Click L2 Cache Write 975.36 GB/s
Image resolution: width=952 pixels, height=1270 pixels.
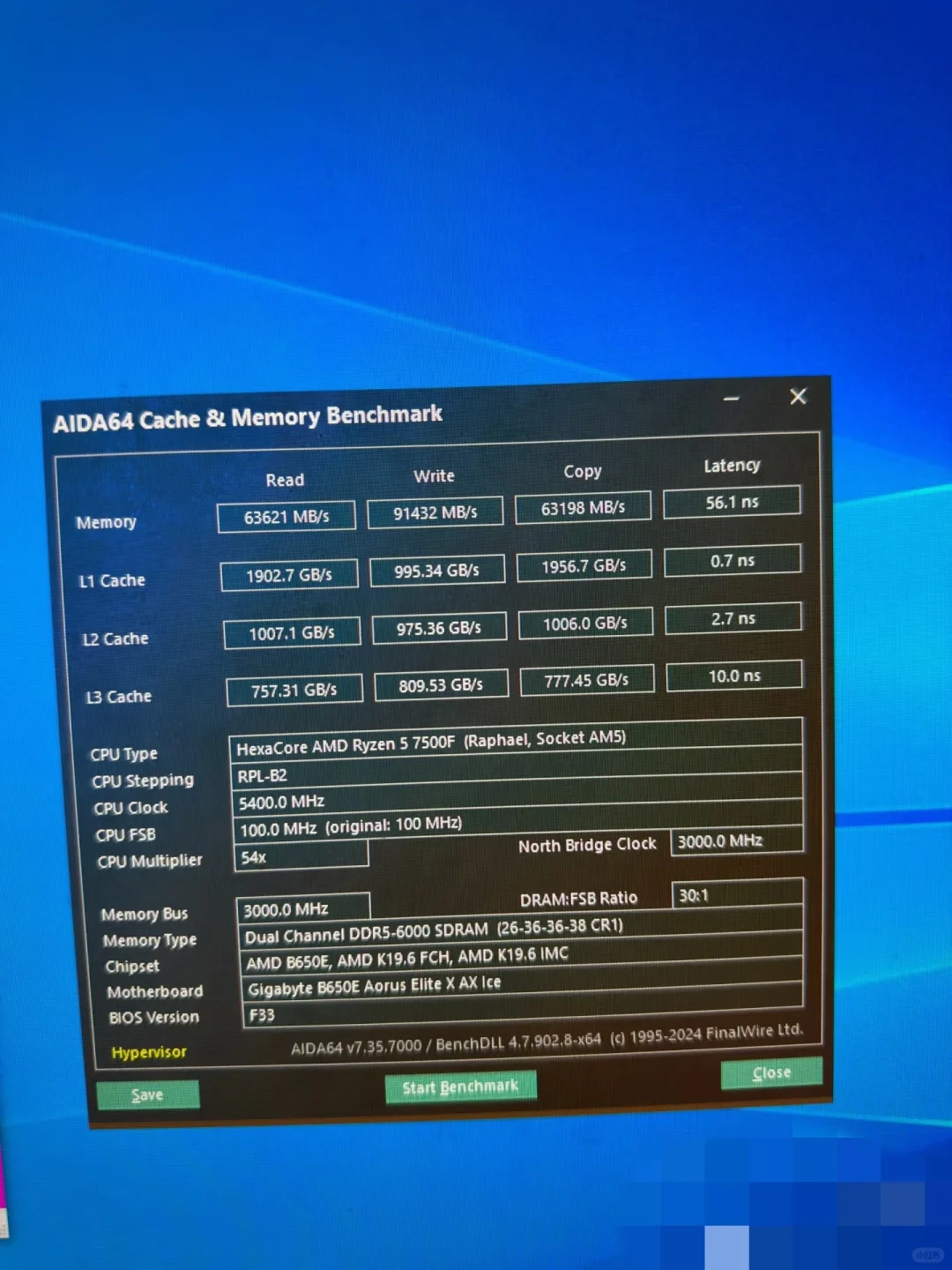click(x=439, y=628)
